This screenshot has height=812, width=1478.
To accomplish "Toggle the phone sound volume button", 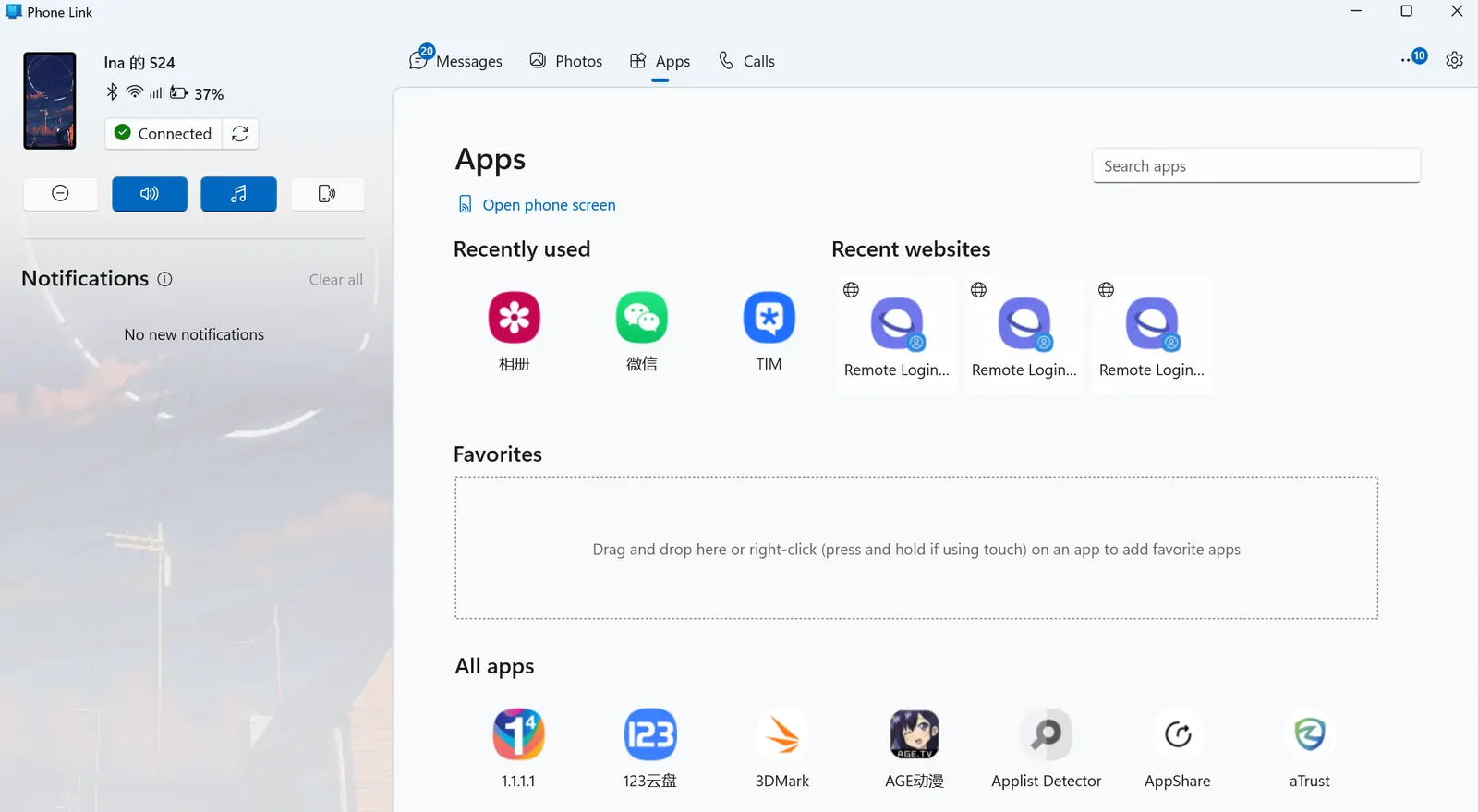I will point(150,194).
